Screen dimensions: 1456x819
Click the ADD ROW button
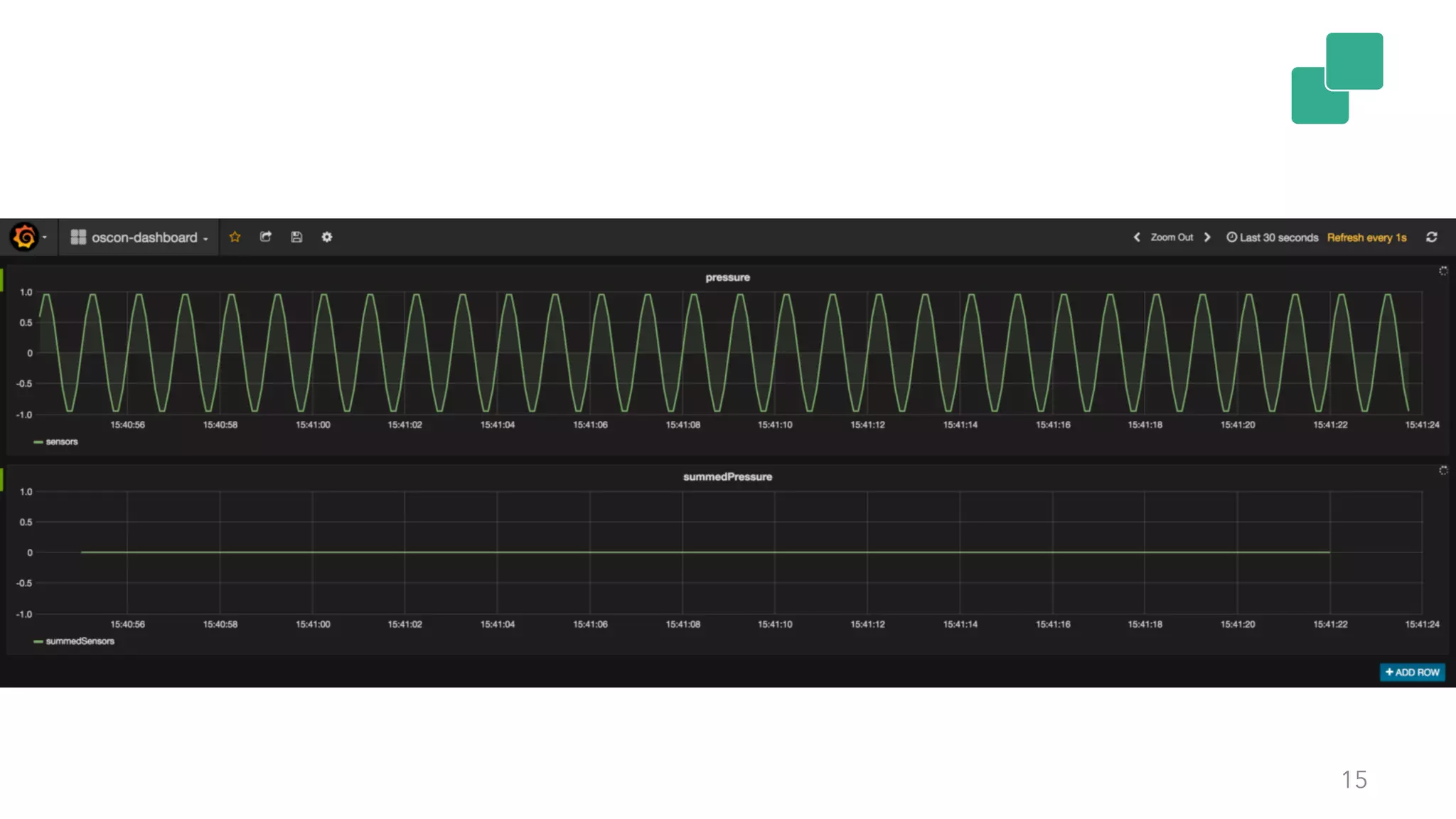click(x=1412, y=672)
